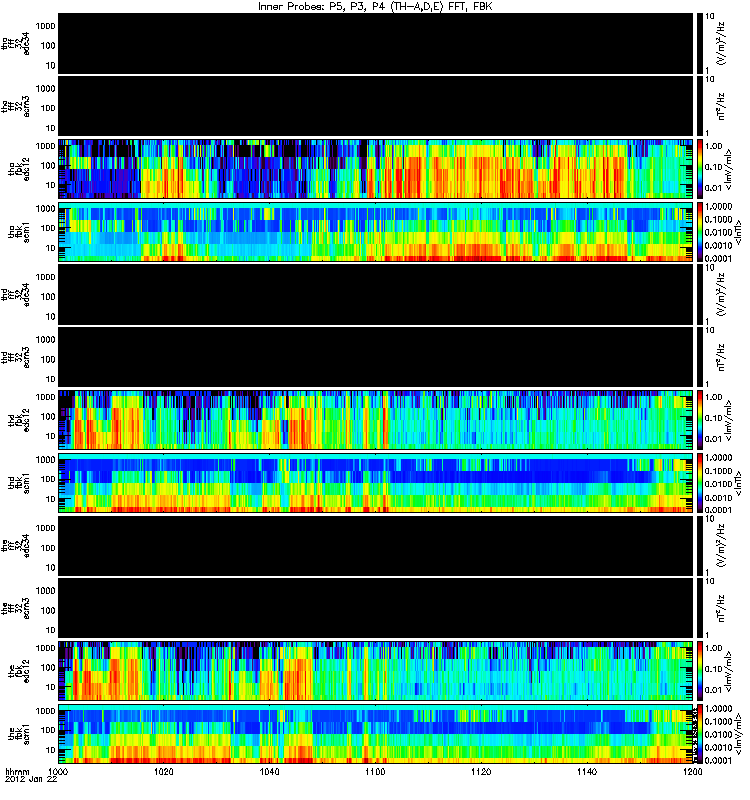Click the <|nT|> unit label of thd scm1 color bar
The image size is (750, 800).
(x=738, y=483)
